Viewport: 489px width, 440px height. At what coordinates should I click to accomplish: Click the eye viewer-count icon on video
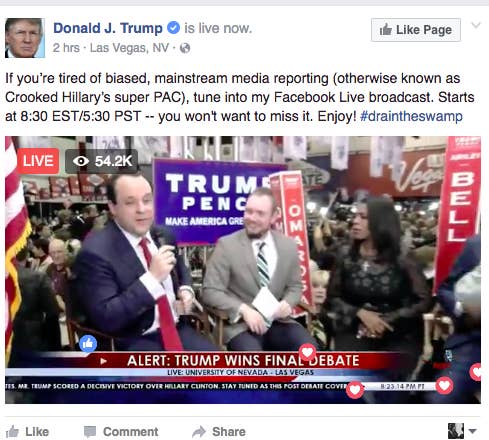point(81,161)
